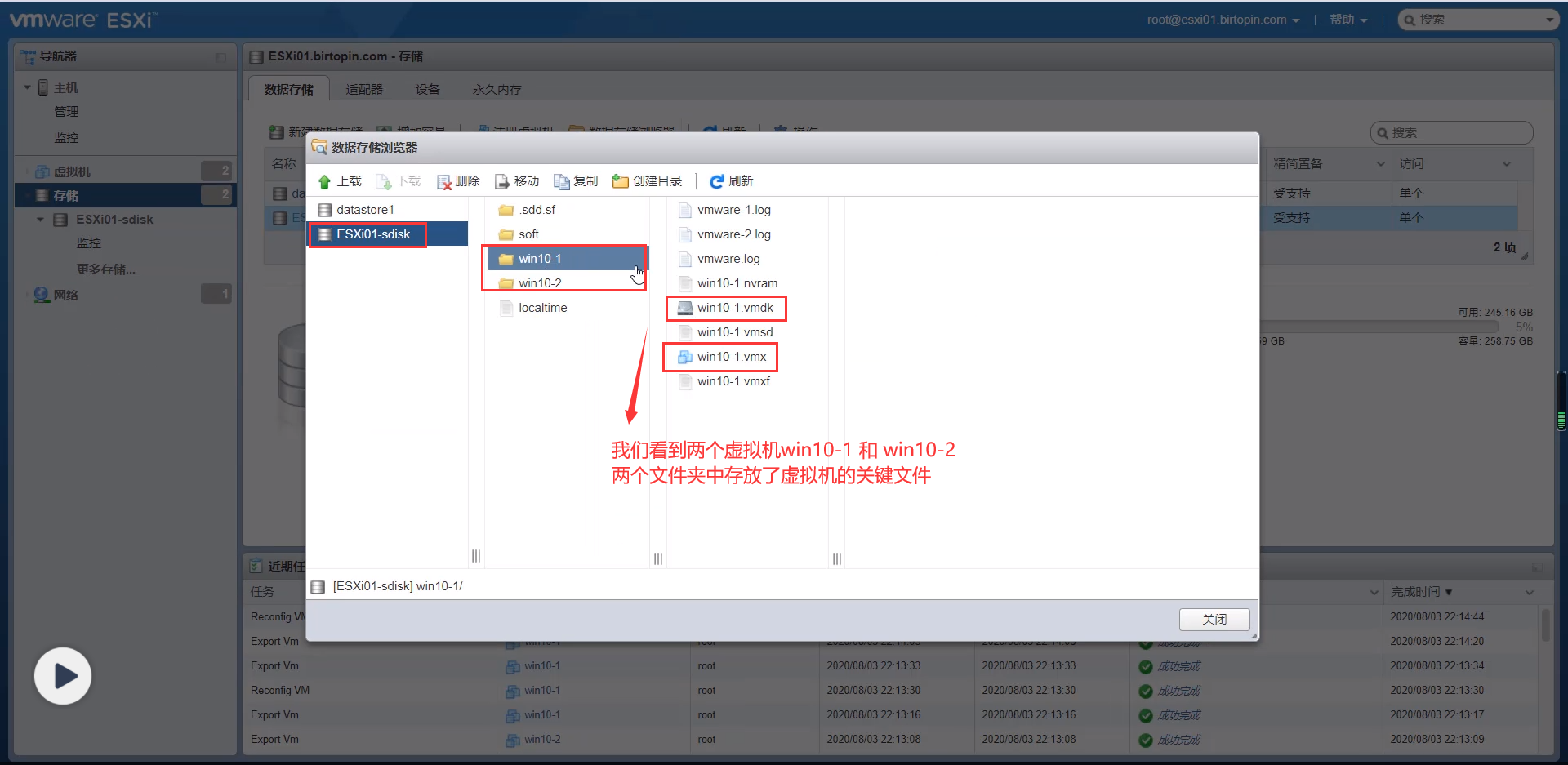Open the .sdd.sf folder
The height and width of the screenshot is (765, 1568).
(537, 210)
